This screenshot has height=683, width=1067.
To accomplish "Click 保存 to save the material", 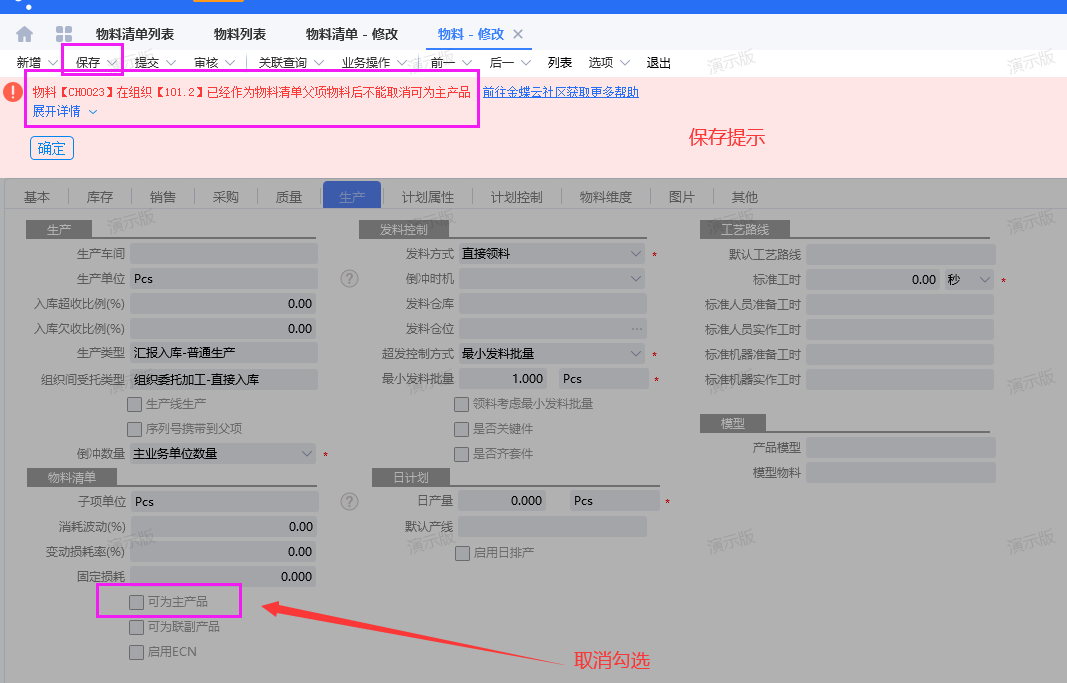I will click(88, 63).
